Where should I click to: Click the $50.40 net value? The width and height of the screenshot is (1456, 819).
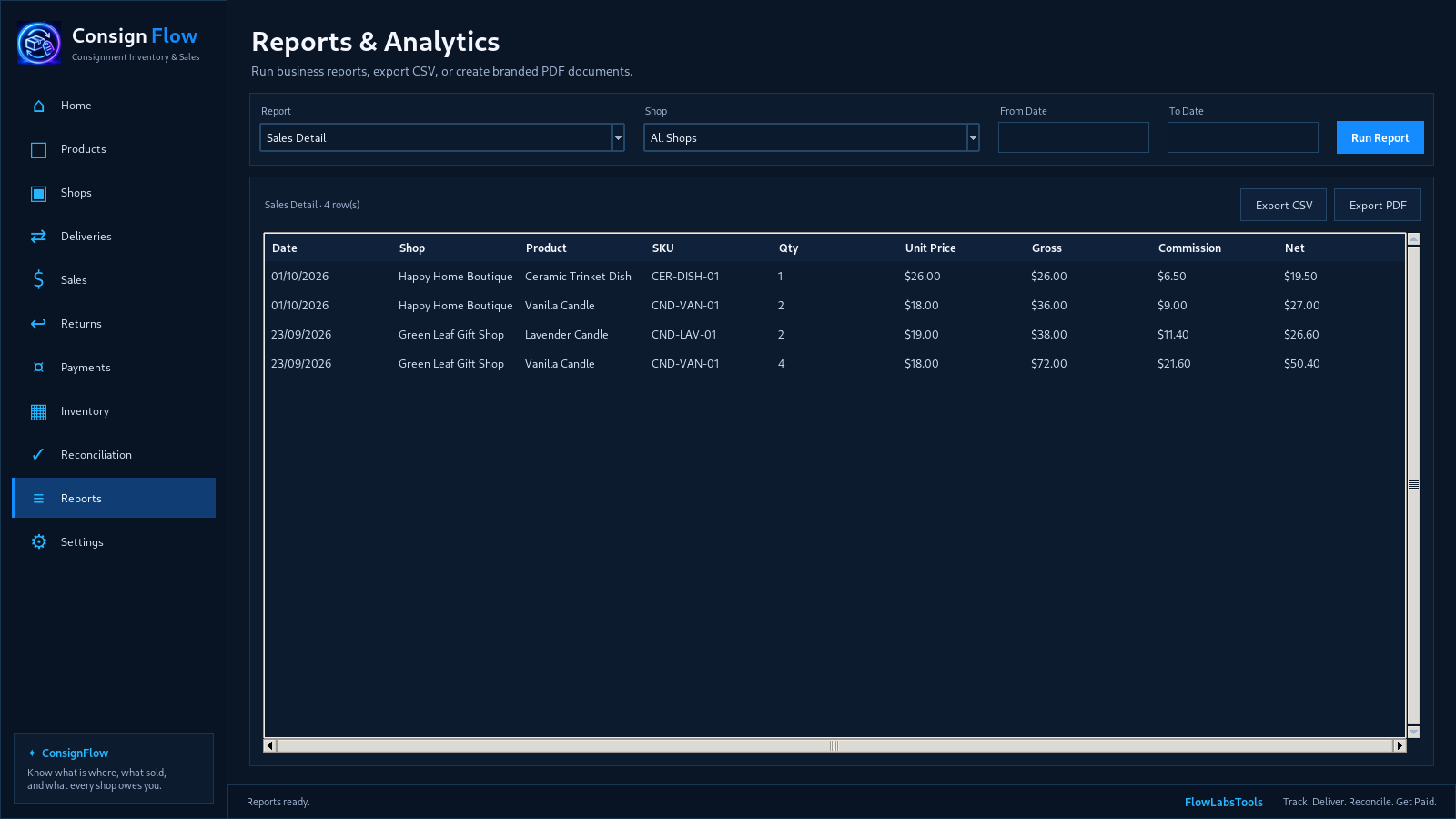click(x=1301, y=364)
